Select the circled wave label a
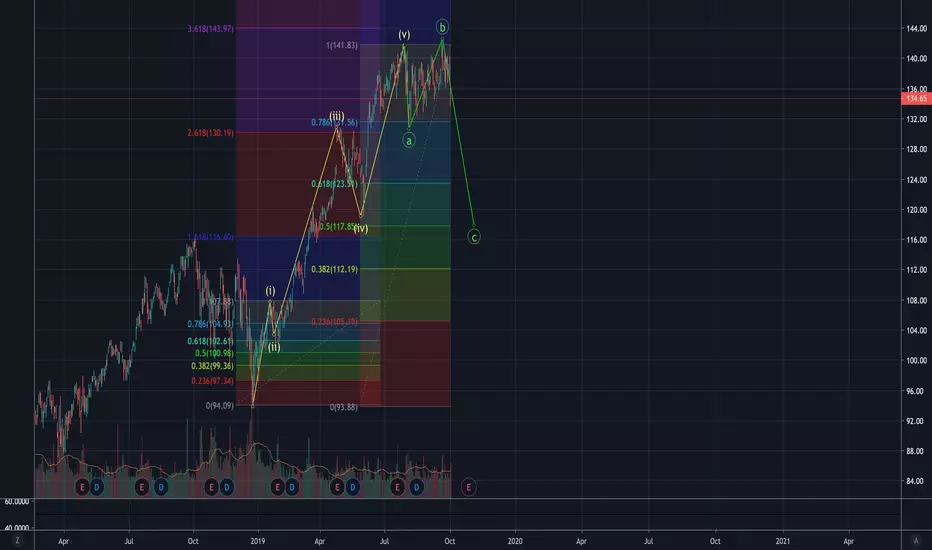932x550 pixels. tap(408, 140)
